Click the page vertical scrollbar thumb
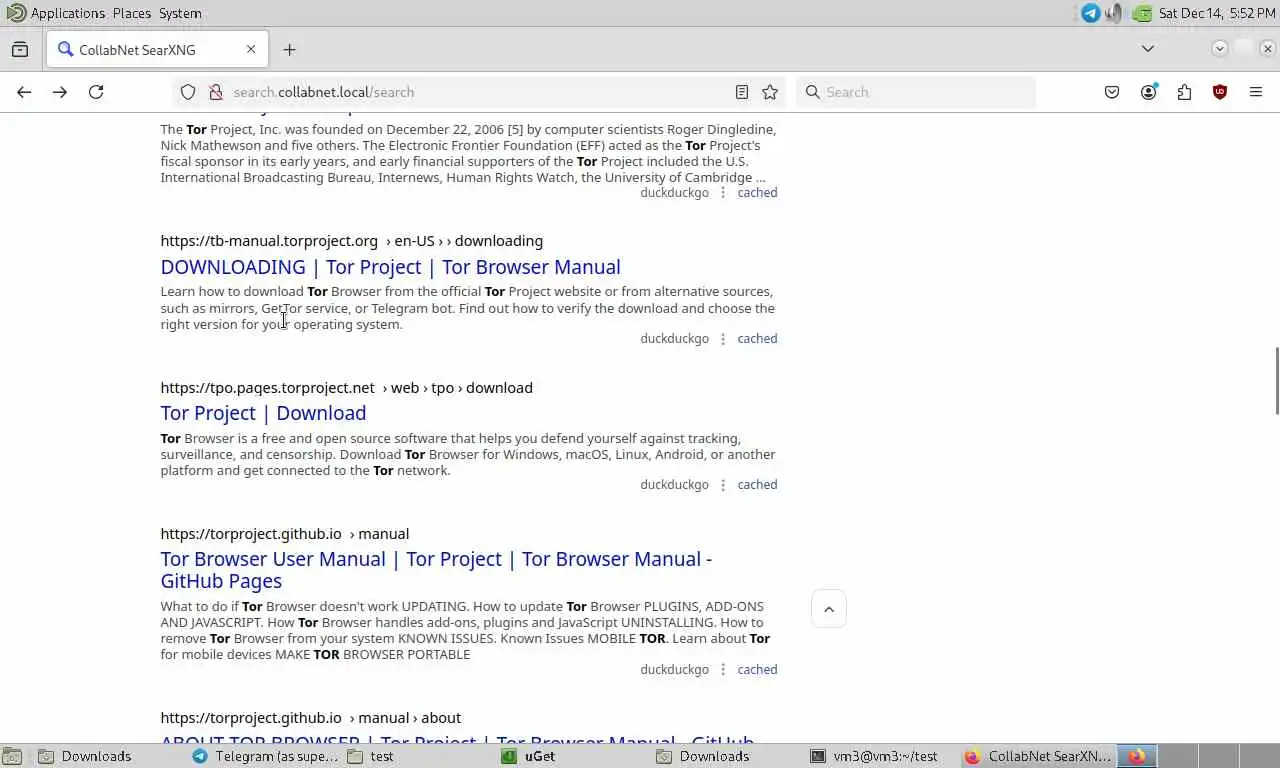Viewport: 1280px width, 768px height. 1276,380
